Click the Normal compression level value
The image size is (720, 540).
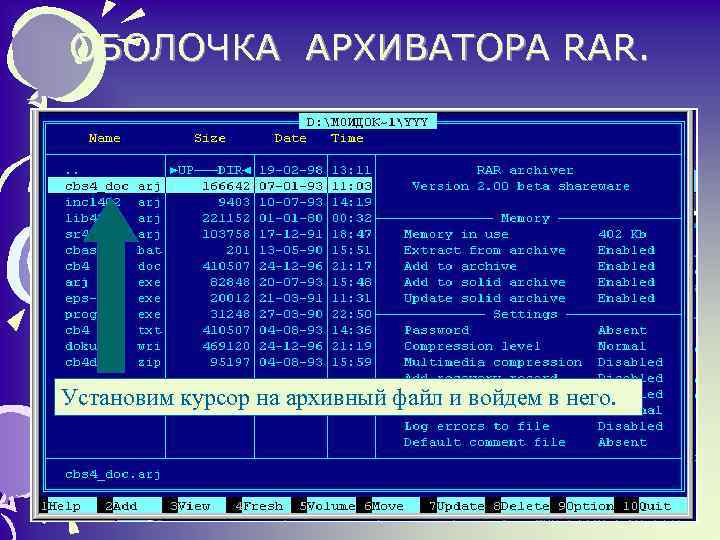(x=622, y=346)
